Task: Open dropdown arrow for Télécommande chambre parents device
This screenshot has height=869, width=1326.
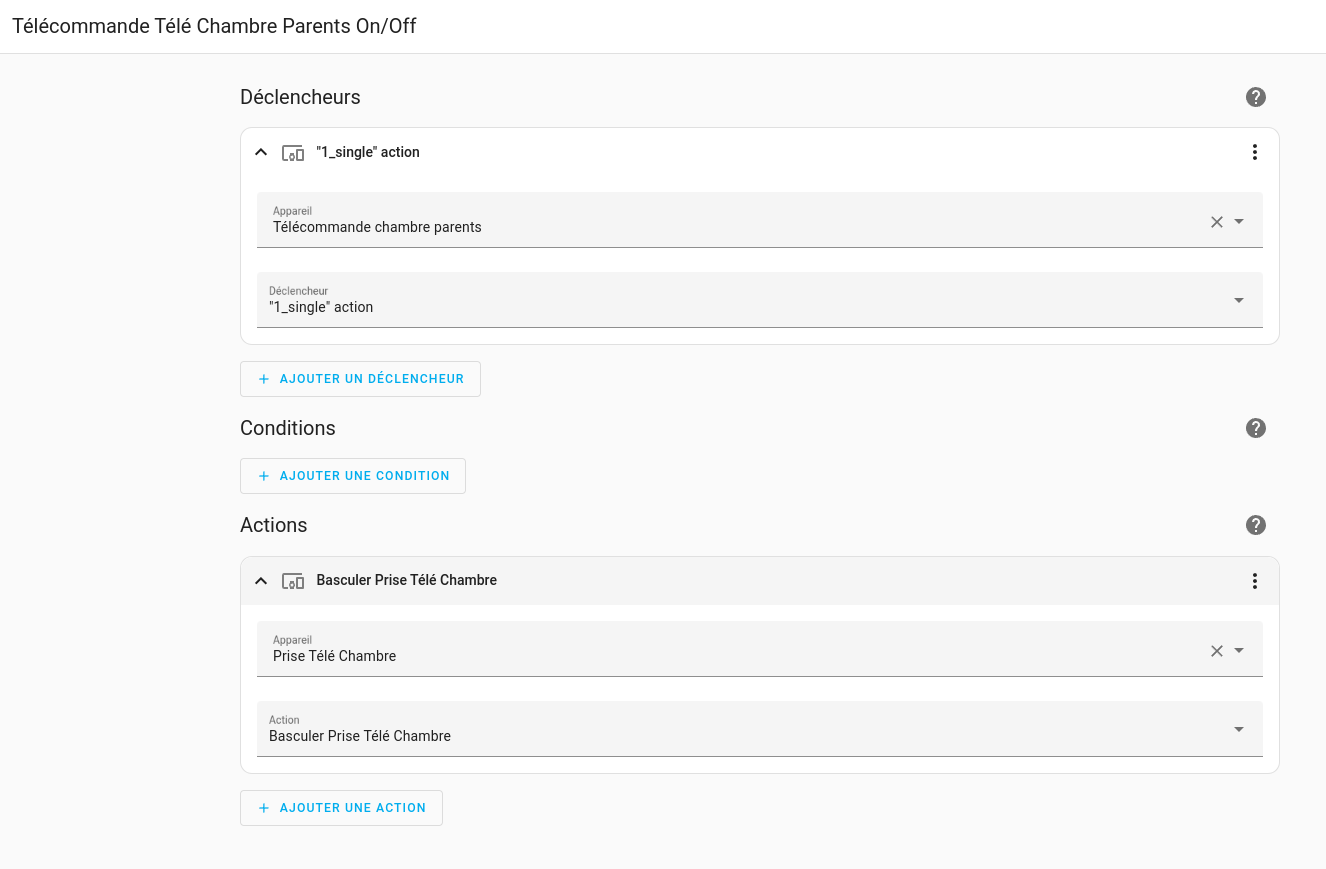Action: (x=1239, y=222)
